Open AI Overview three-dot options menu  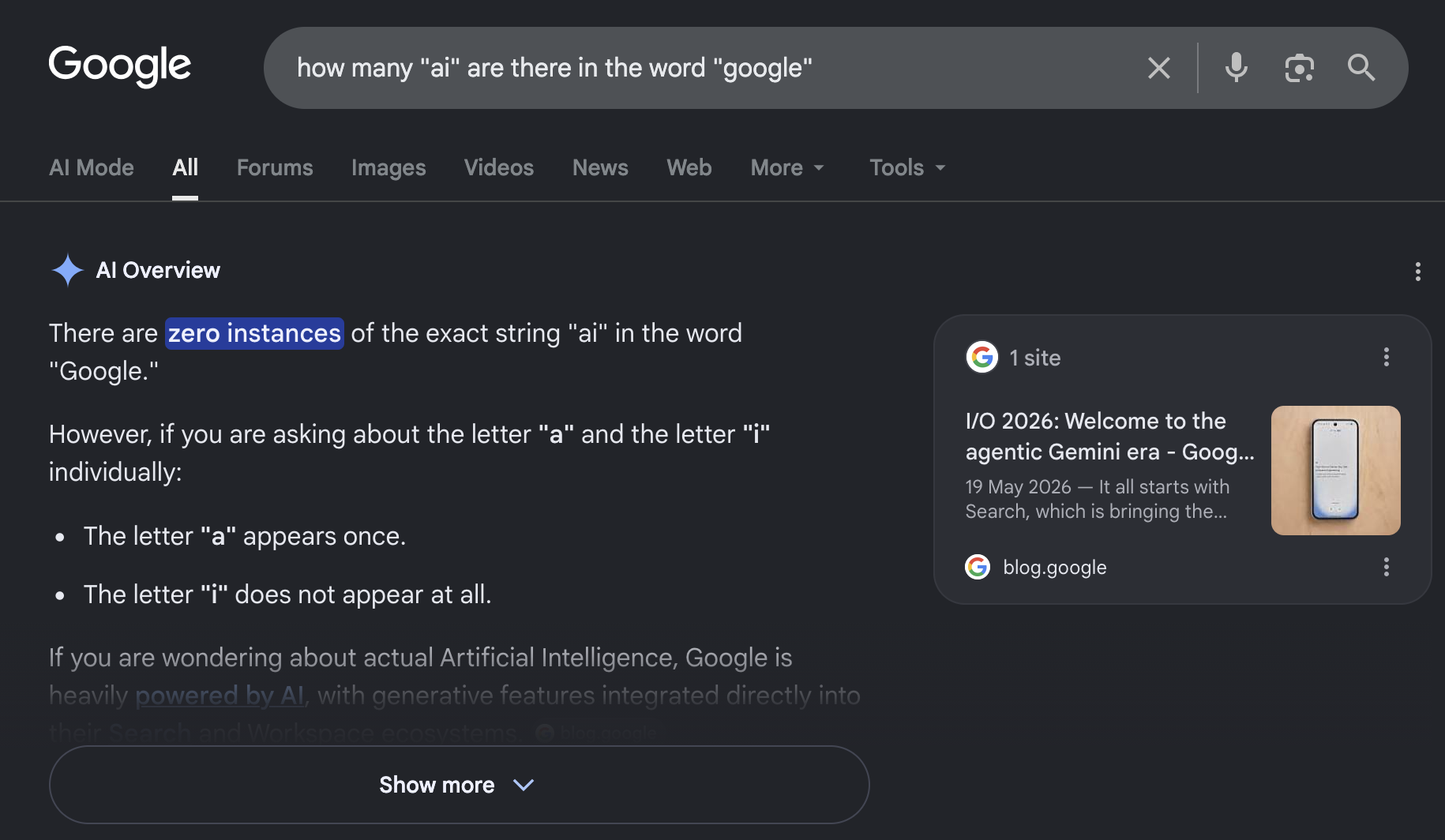[x=1418, y=272]
